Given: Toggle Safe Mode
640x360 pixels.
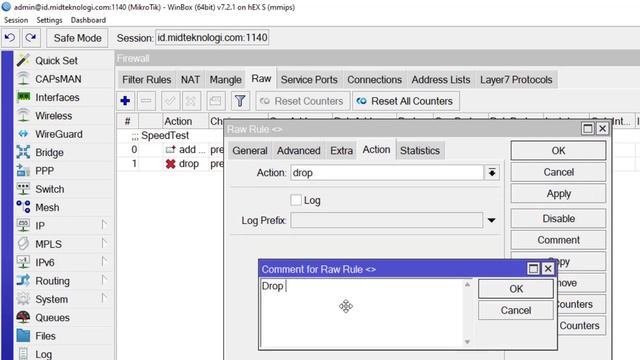Looking at the screenshot, I should point(78,38).
